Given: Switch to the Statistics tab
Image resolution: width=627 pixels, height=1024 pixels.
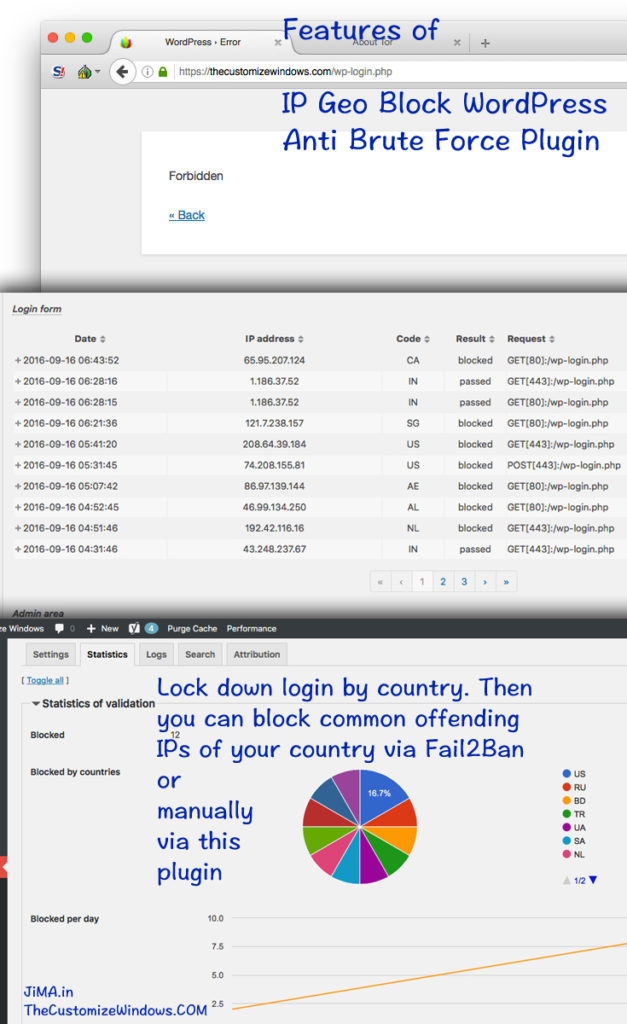Looking at the screenshot, I should (x=107, y=654).
